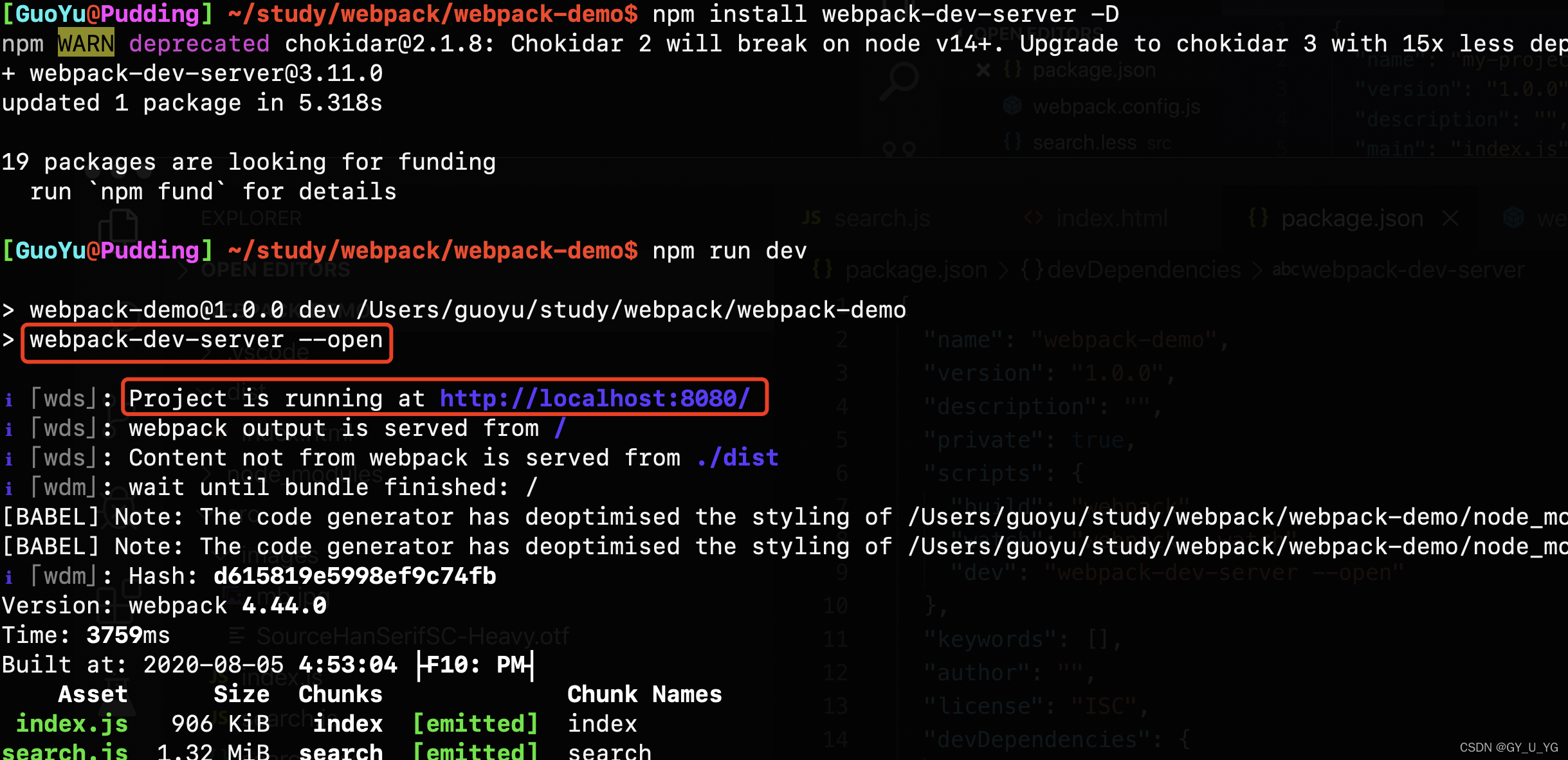The width and height of the screenshot is (1568, 760).
Task: Expand the OPEN EDITORS section chevron
Action: click(x=183, y=270)
